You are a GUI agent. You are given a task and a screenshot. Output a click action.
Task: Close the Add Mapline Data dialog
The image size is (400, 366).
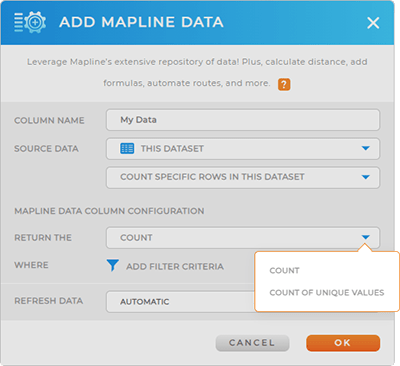(x=373, y=23)
